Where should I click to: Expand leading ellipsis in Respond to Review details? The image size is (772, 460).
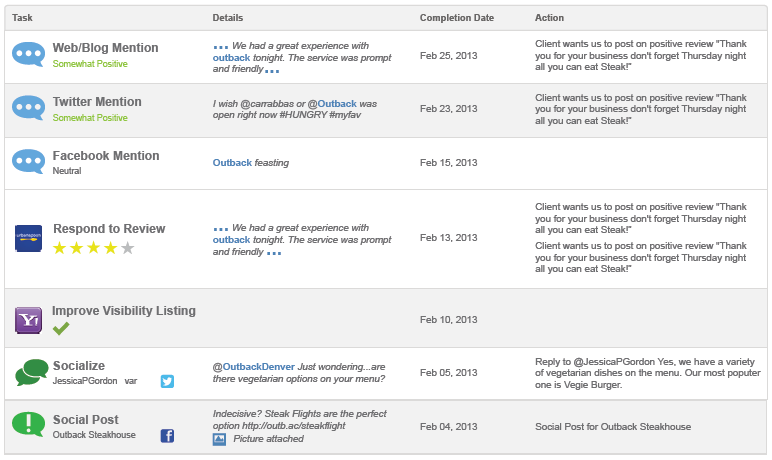(221, 230)
